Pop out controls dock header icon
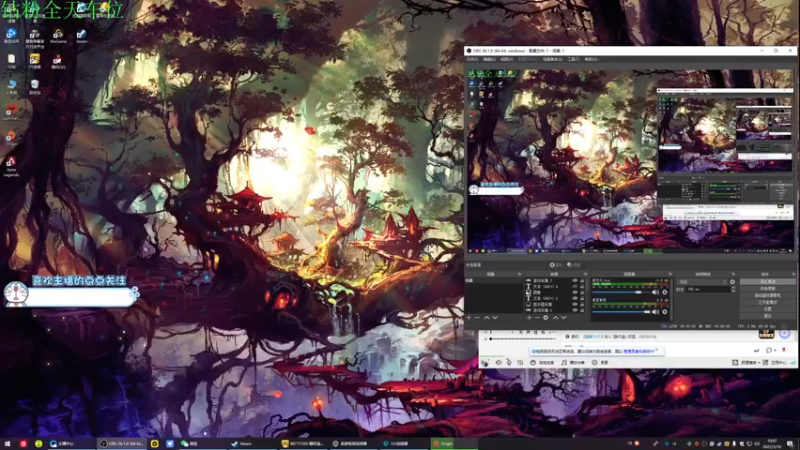The height and width of the screenshot is (450, 800). (793, 274)
